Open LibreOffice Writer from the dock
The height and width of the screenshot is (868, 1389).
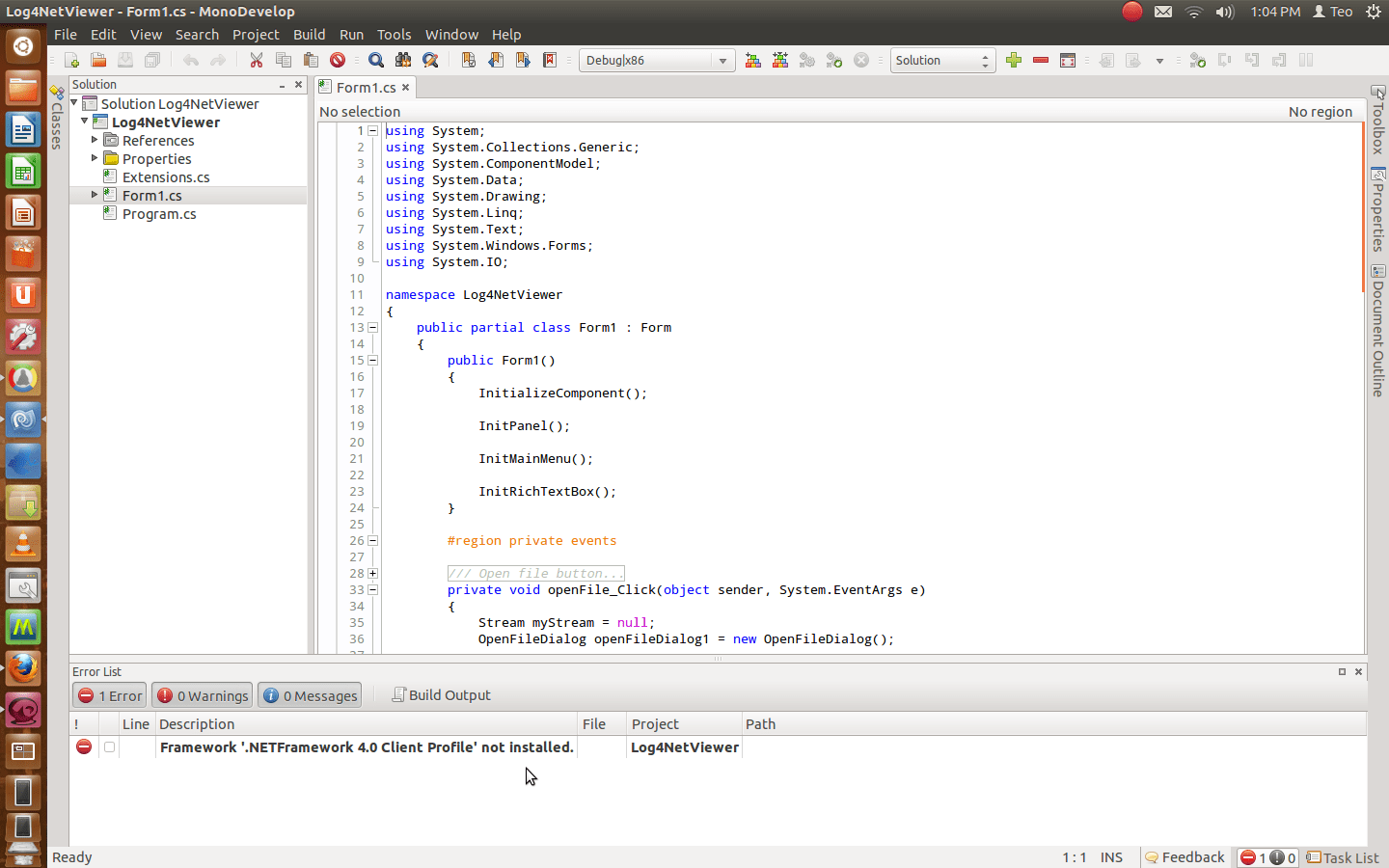click(x=23, y=129)
